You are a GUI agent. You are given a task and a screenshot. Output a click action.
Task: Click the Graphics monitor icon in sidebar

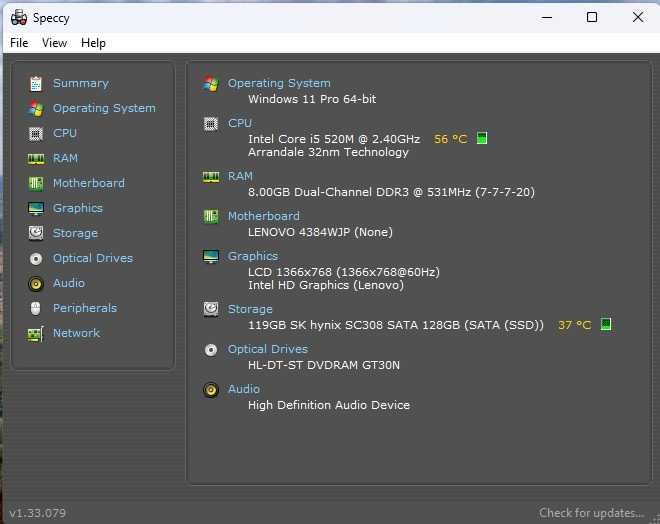[x=36, y=208]
